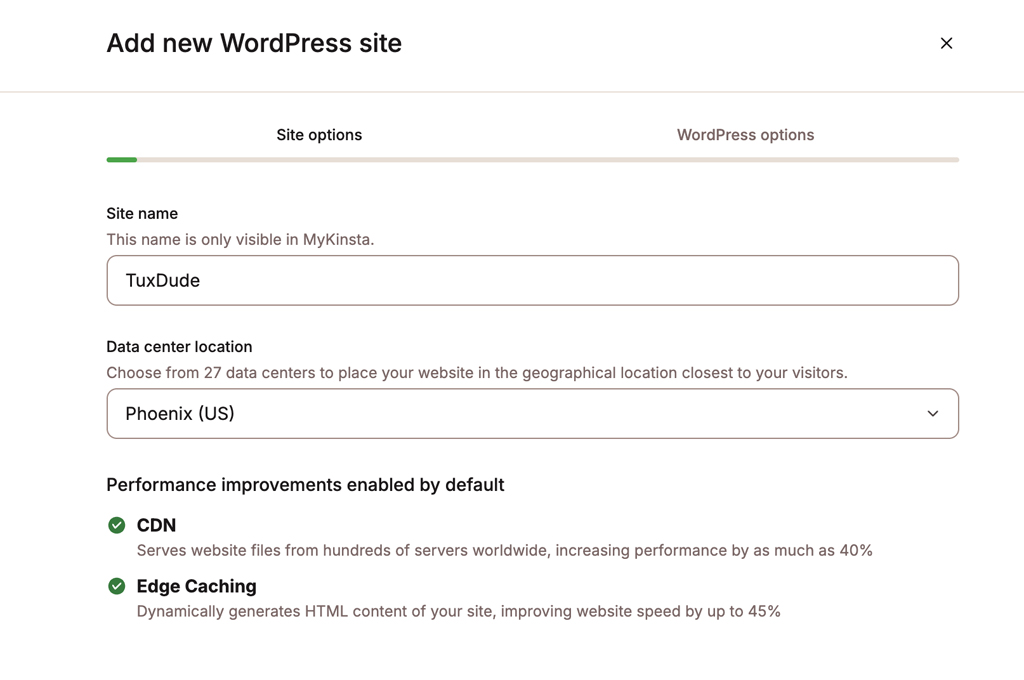Click the 'only visible in MyKinsta' hint text
Image resolution: width=1024 pixels, height=680 pixels.
[x=240, y=240]
